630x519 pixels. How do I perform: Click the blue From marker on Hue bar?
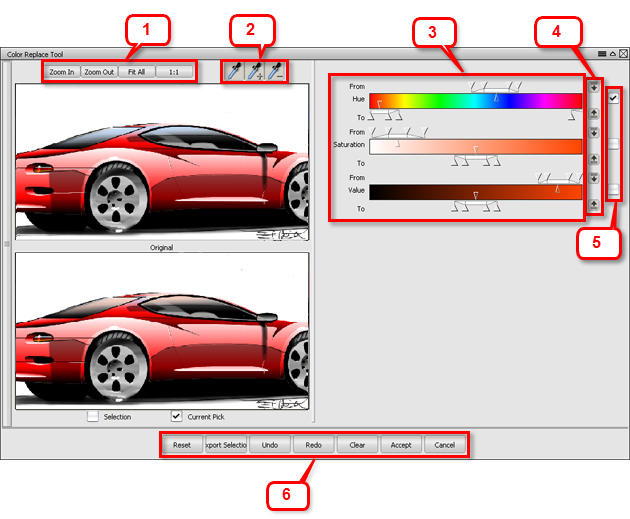496,97
